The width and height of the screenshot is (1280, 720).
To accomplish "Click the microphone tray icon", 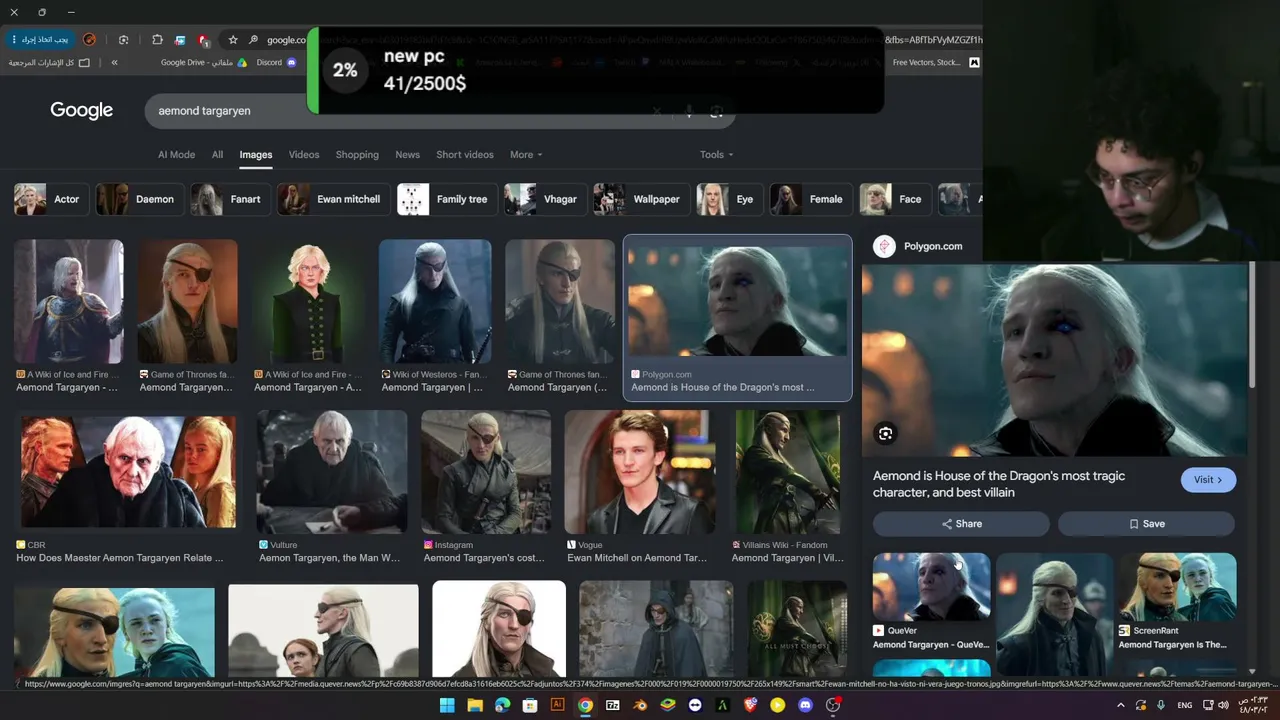I will click(1161, 705).
